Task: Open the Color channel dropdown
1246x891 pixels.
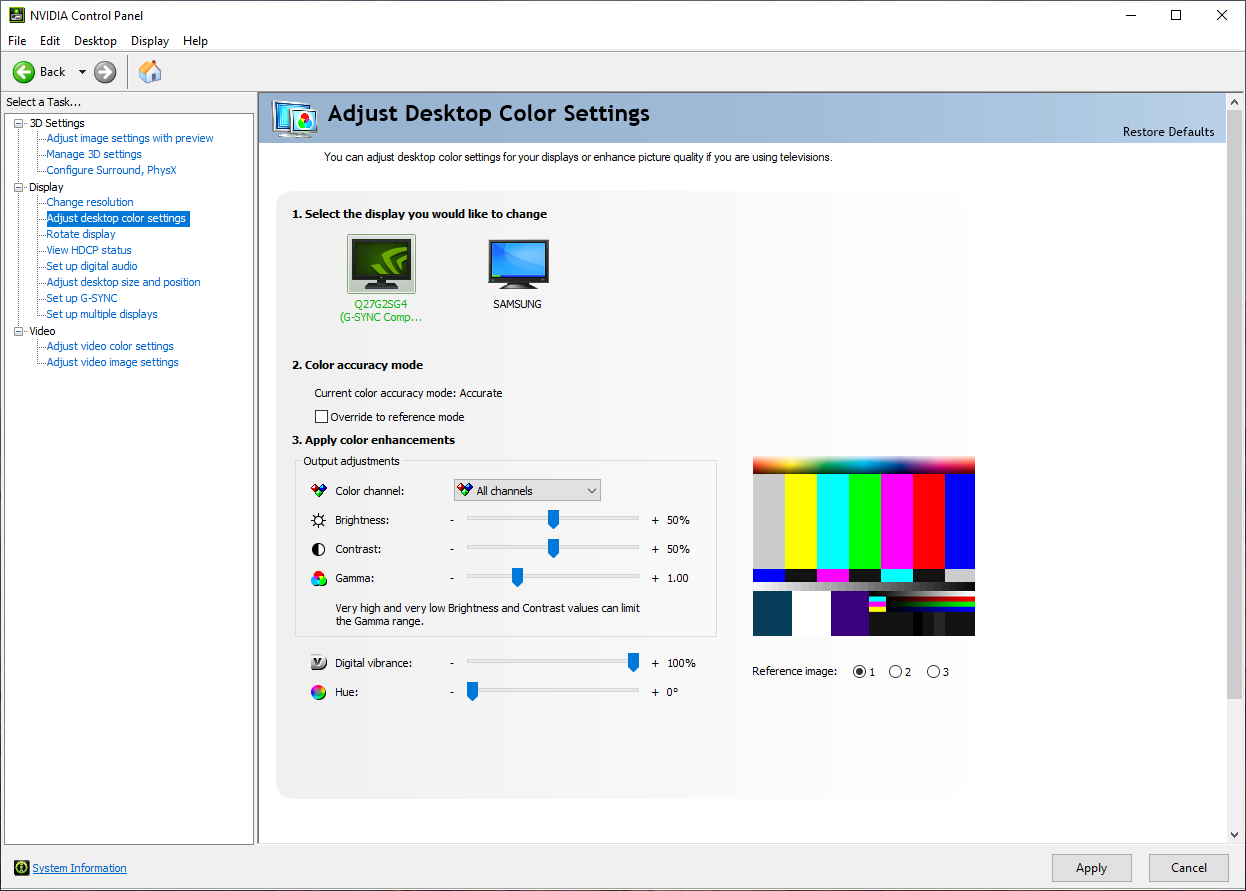Action: point(527,491)
